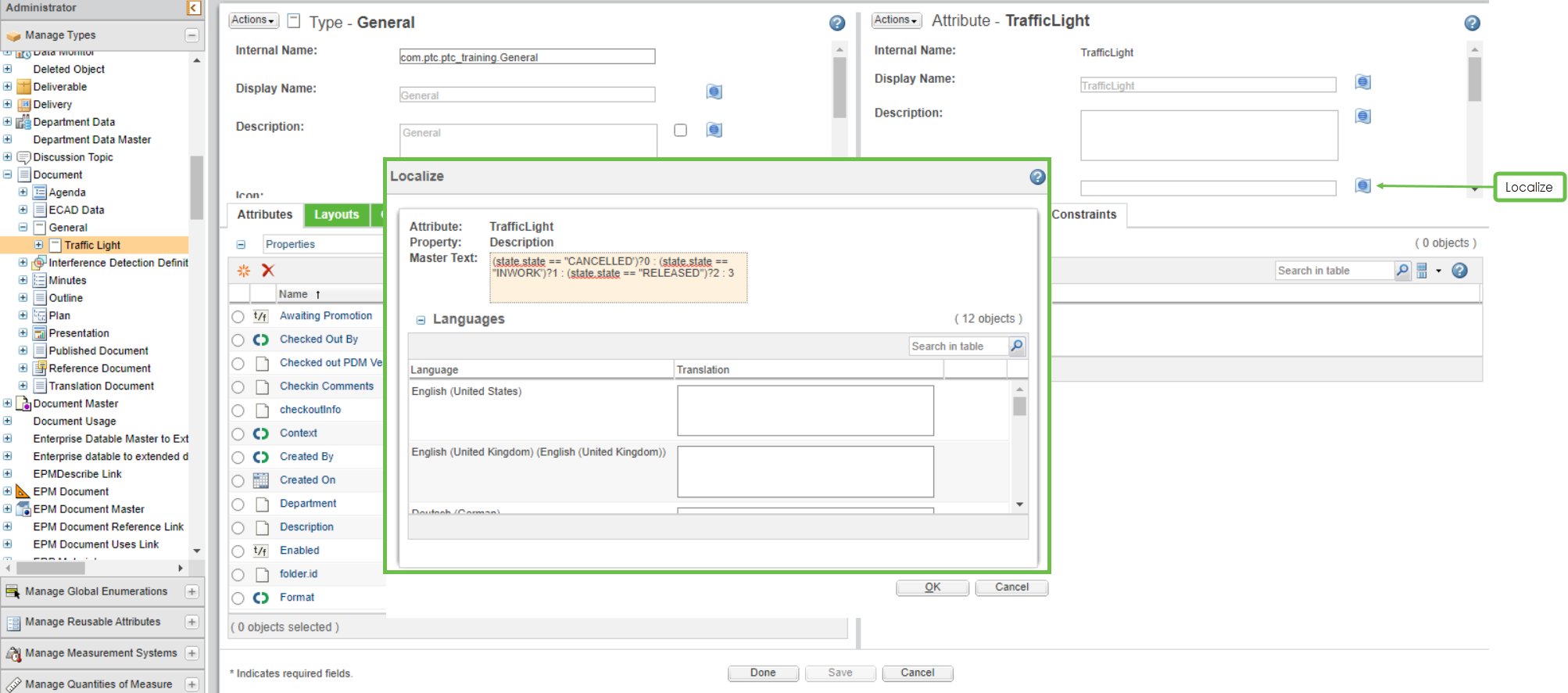Open the Checkin Comments attribute link
The image size is (1568, 693).
tap(327, 386)
